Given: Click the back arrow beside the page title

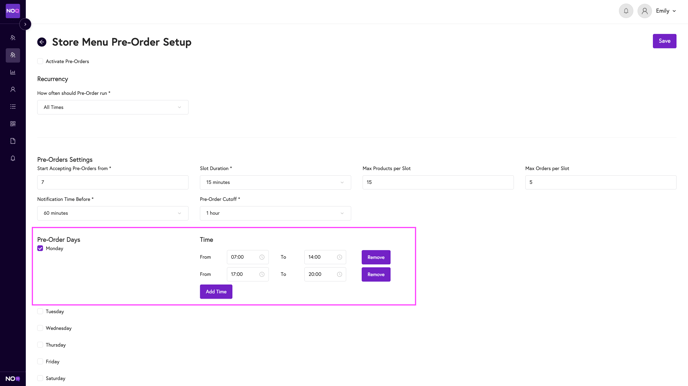Looking at the screenshot, I should pyautogui.click(x=42, y=42).
